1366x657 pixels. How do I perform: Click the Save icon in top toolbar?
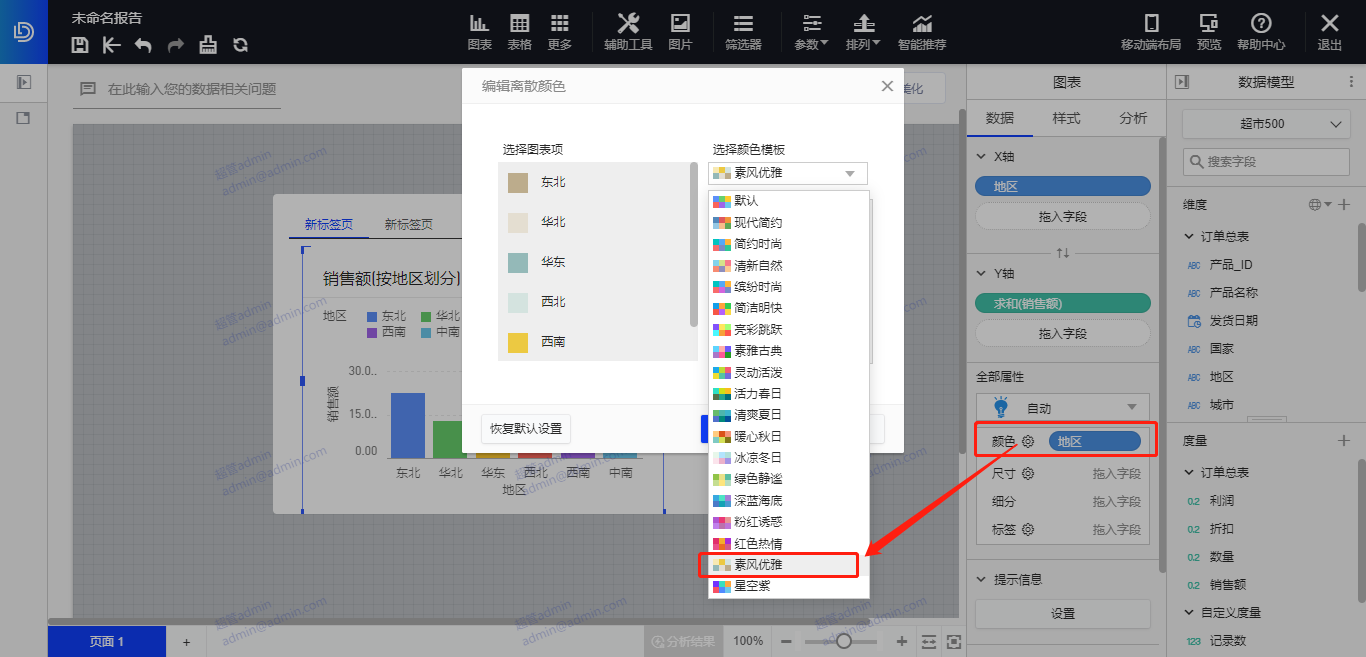click(81, 45)
